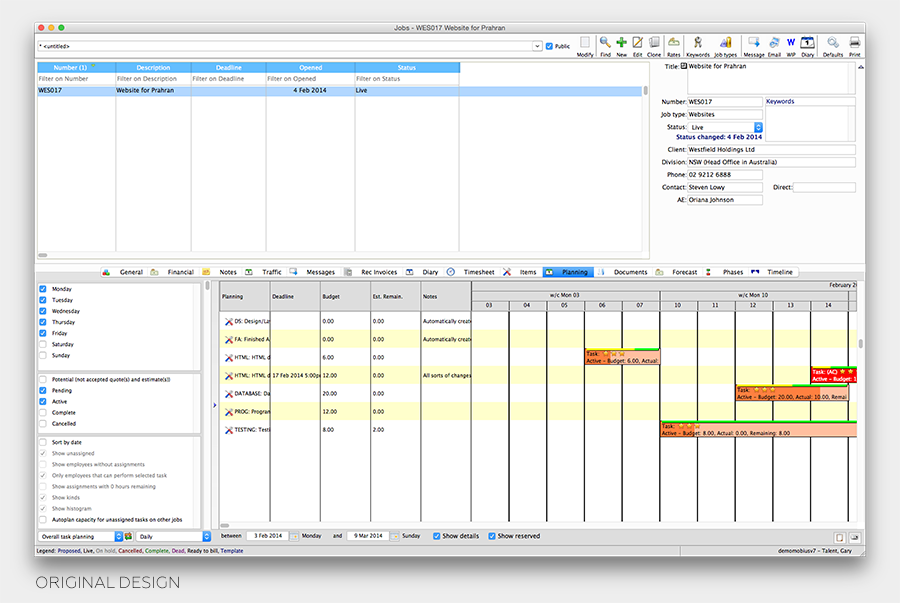Click the WP toolbar icon

[x=790, y=42]
